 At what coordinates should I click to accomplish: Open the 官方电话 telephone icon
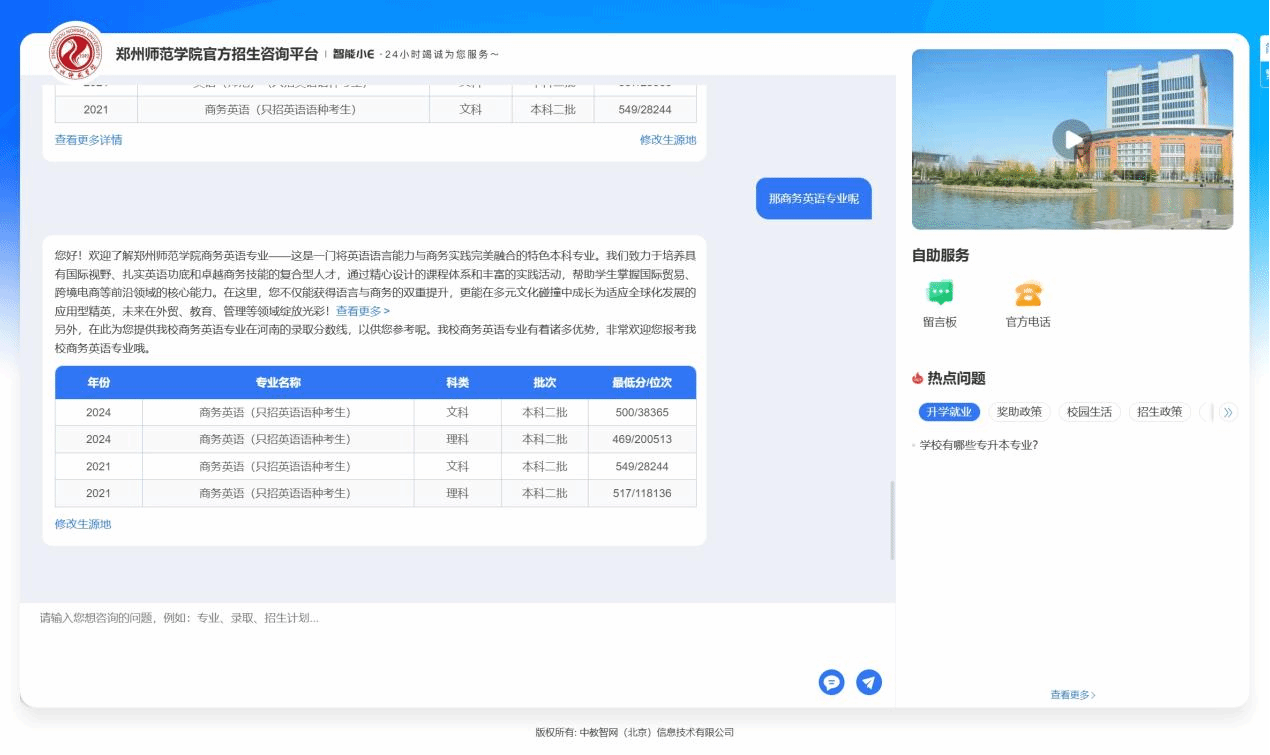(x=1027, y=294)
